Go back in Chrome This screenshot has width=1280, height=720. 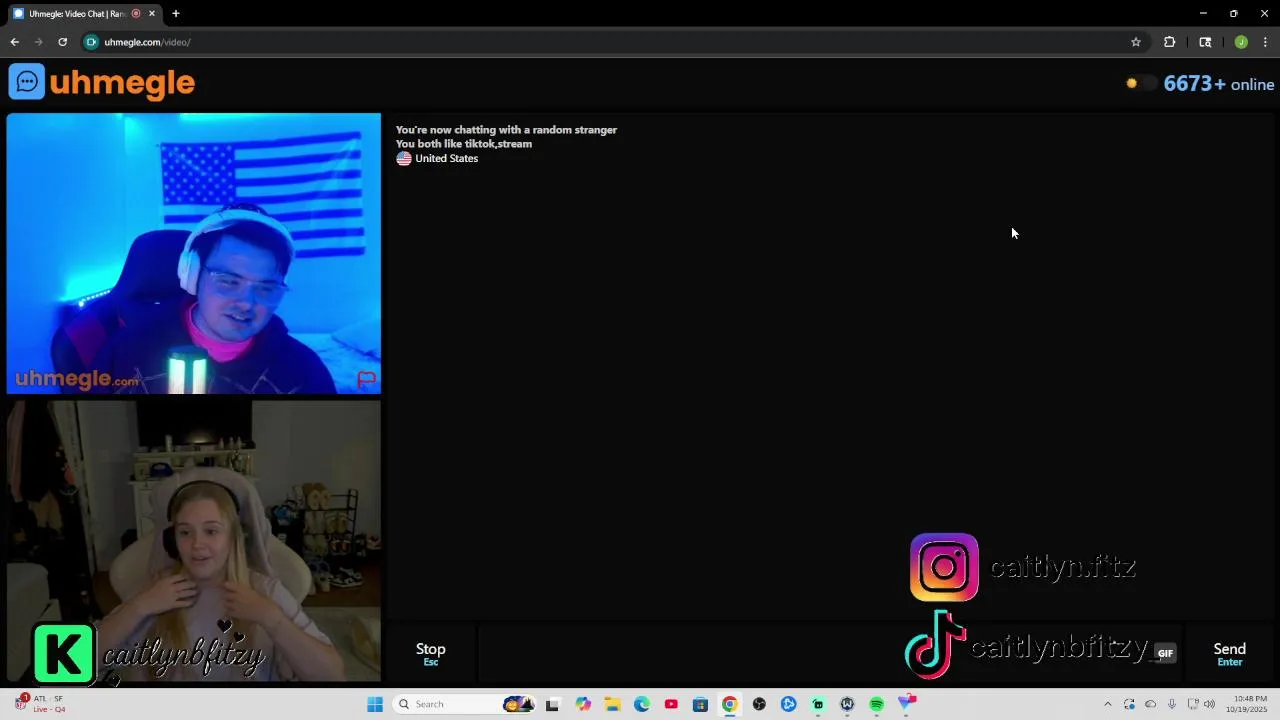pos(14,42)
